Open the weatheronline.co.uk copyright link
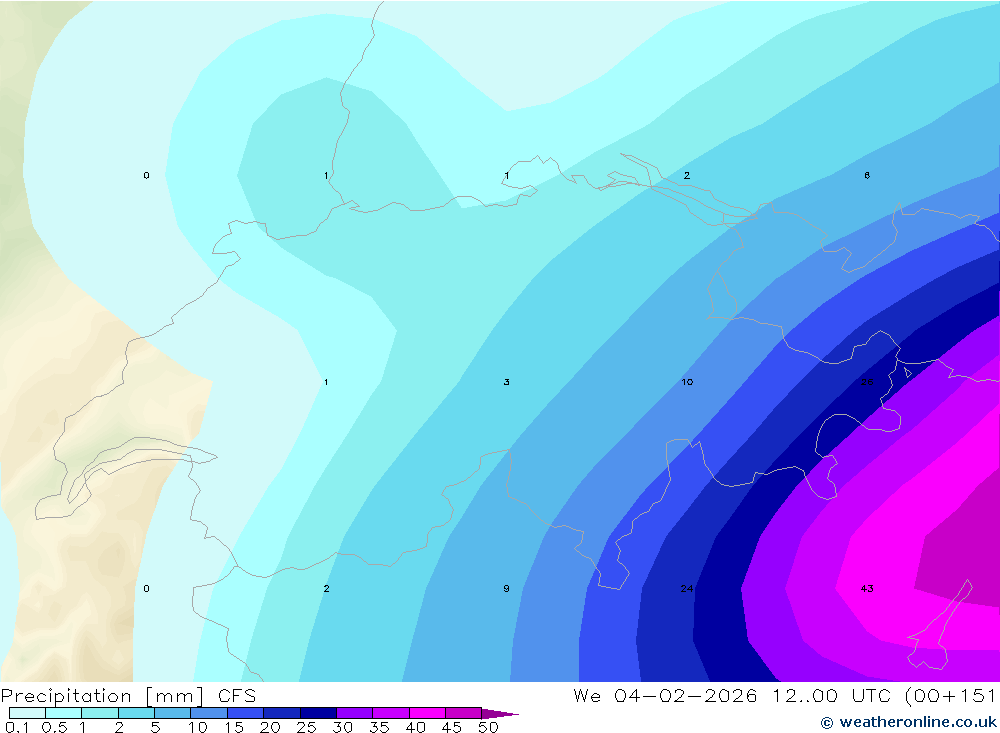The image size is (1000, 733). [908, 722]
